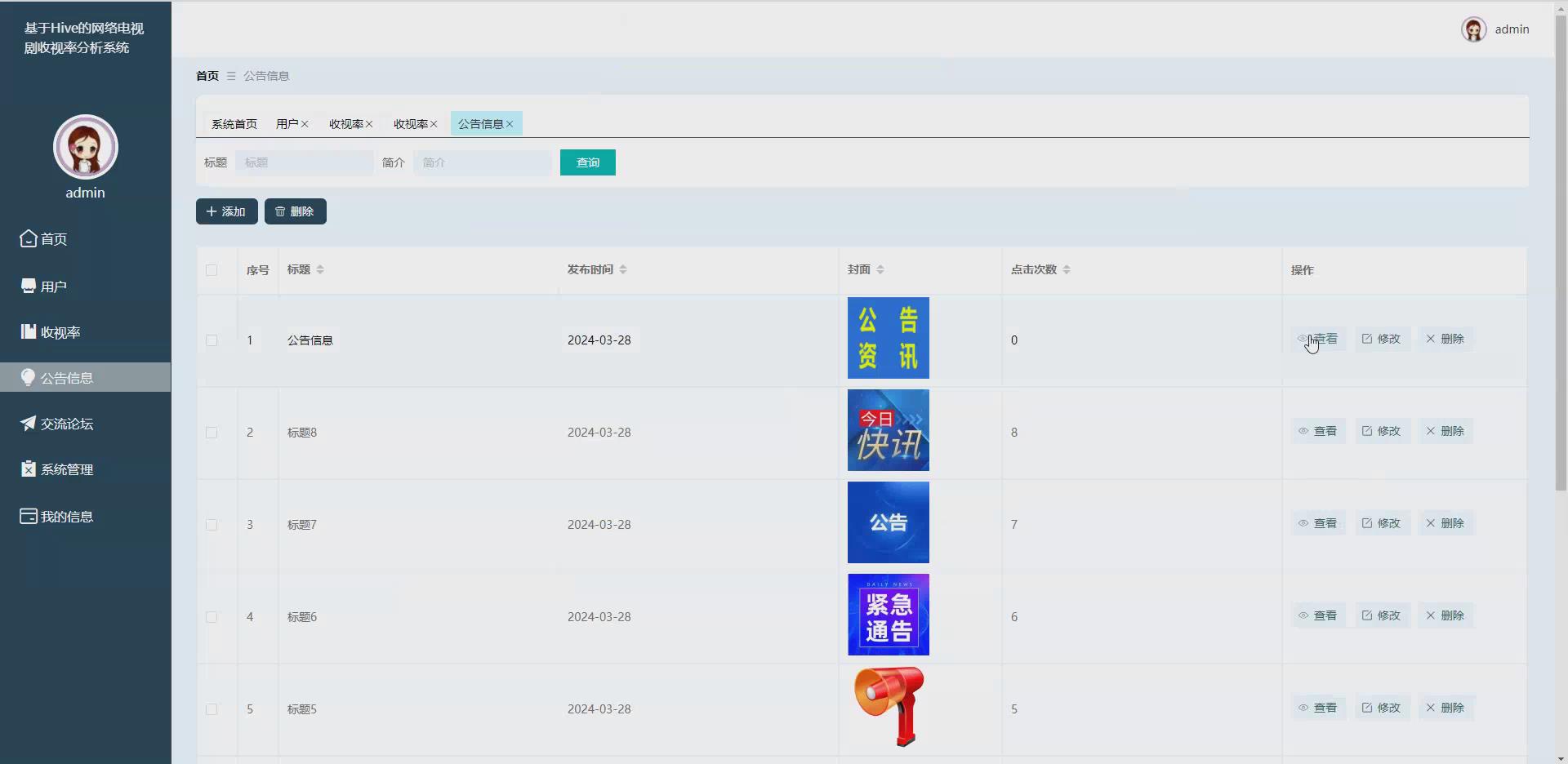Click the 添加 button
This screenshot has width=1568, height=764.
click(227, 211)
